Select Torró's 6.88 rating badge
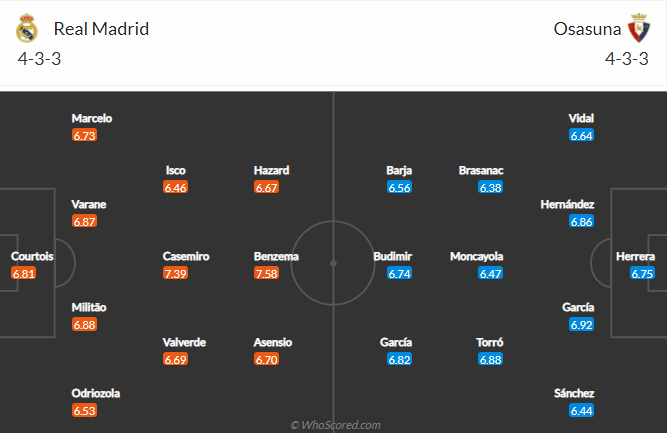667x433 pixels. click(490, 359)
